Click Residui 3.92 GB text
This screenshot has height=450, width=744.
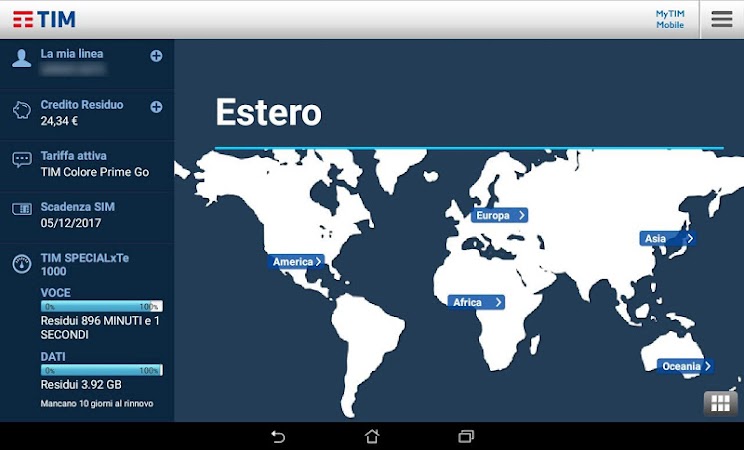81,384
